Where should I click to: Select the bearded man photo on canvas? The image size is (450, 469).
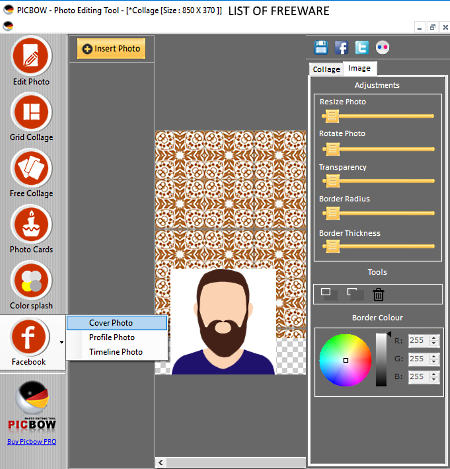pyautogui.click(x=223, y=322)
